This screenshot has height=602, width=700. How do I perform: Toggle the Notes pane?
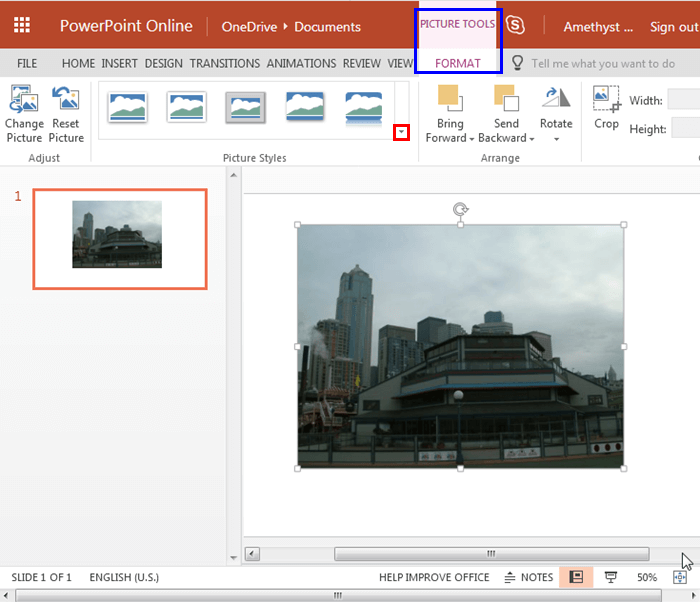tap(529, 577)
